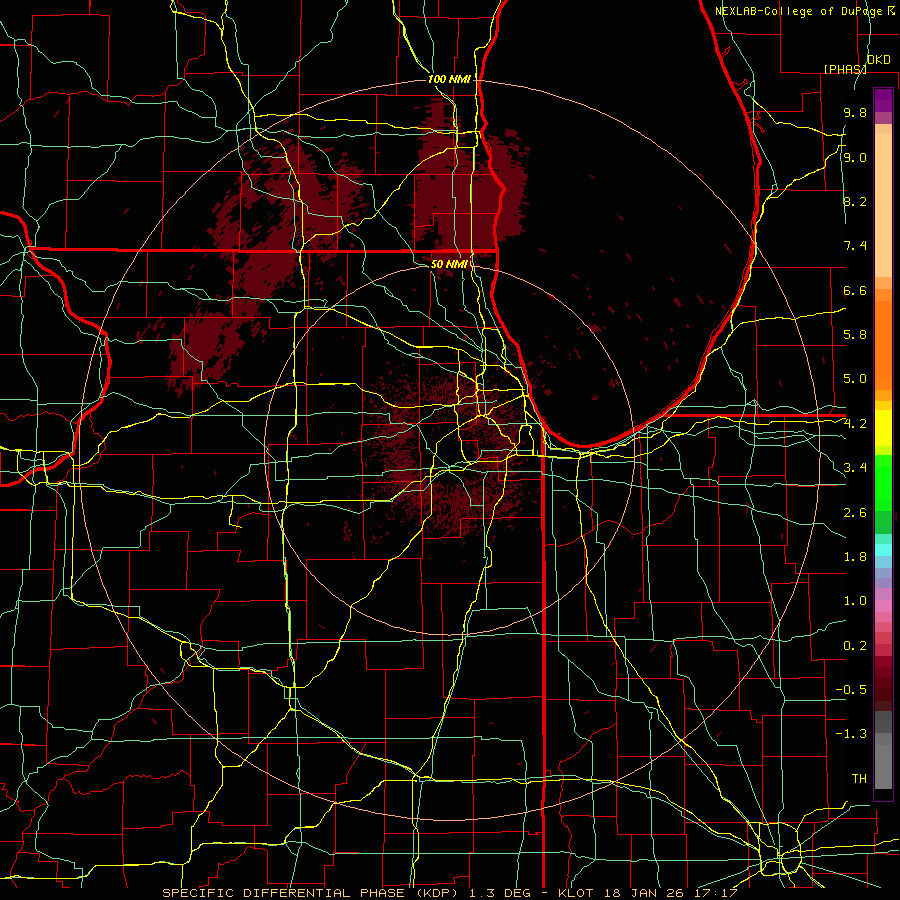Click the [PHAS] units label
The width and height of the screenshot is (900, 900).
tap(845, 69)
